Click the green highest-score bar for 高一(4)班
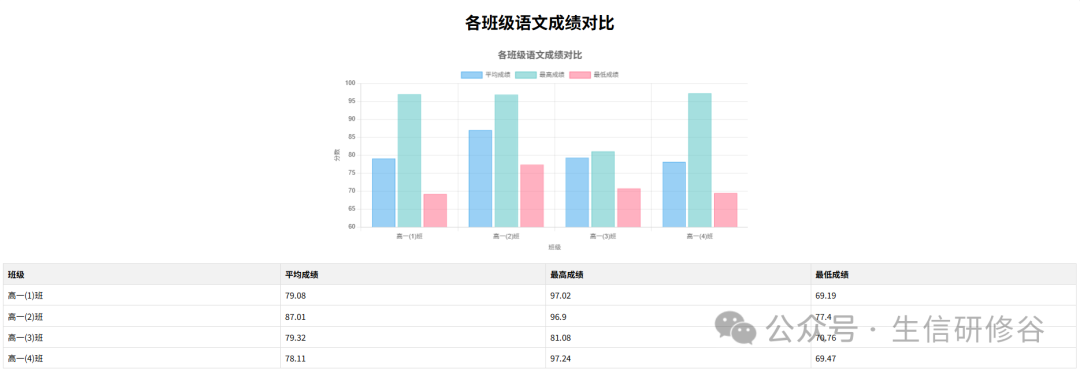The height and width of the screenshot is (373, 1080). 700,160
